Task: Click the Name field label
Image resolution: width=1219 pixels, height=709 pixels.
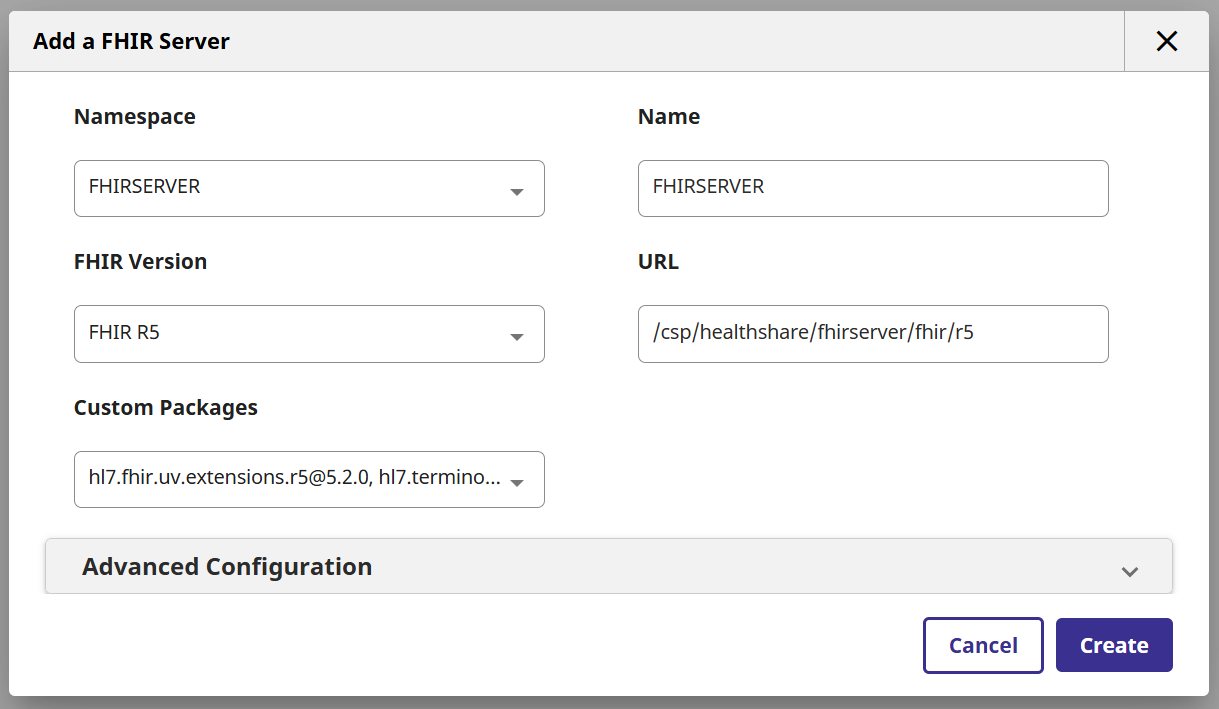Action: [668, 117]
